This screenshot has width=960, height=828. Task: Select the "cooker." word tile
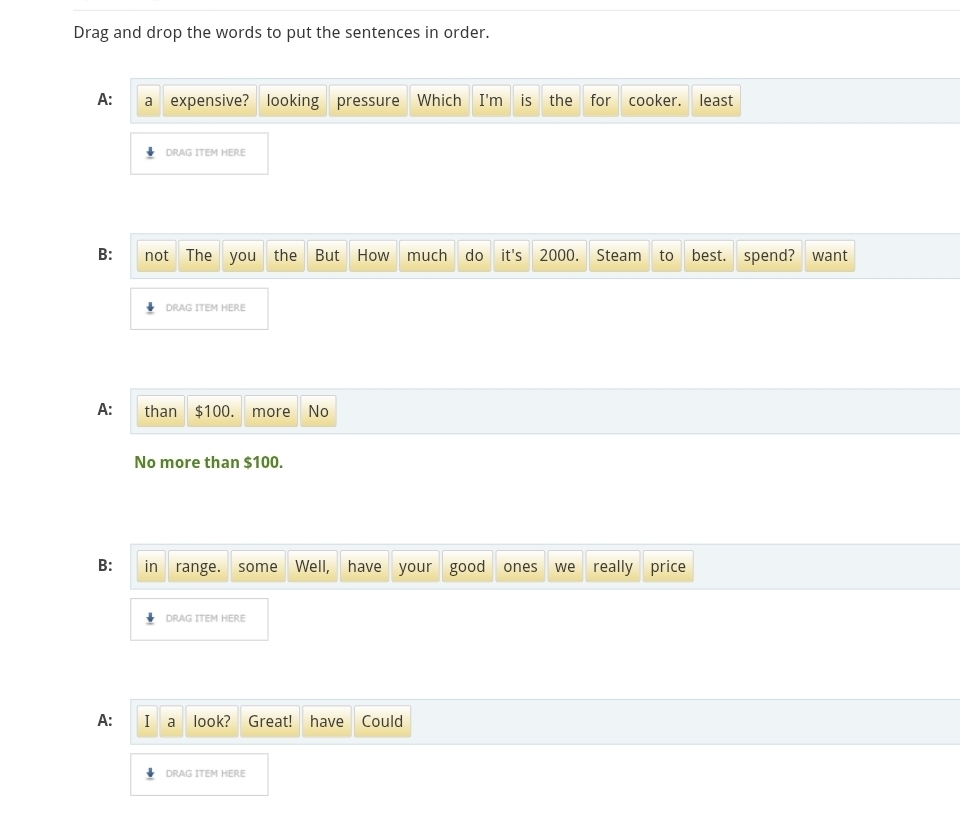tap(654, 101)
